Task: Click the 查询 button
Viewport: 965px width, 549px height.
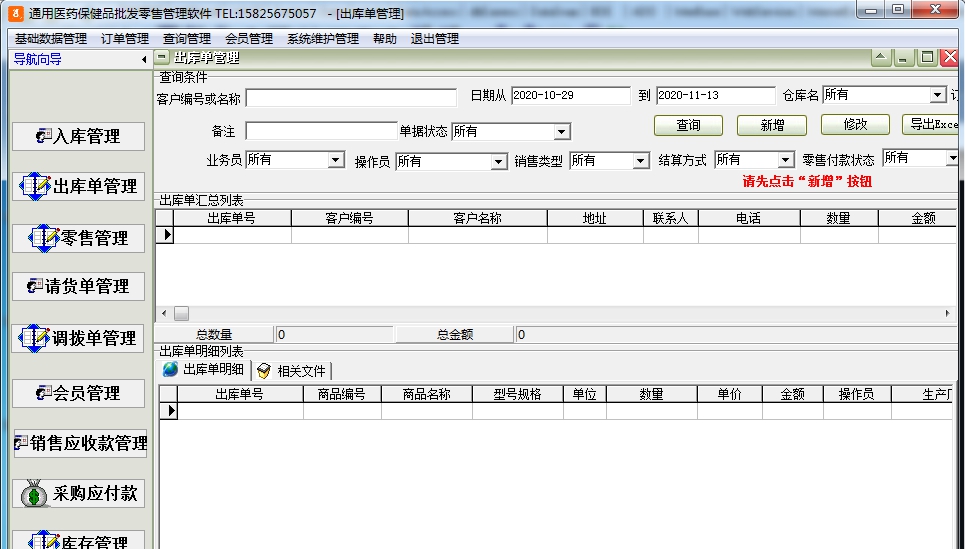Action: [x=688, y=125]
